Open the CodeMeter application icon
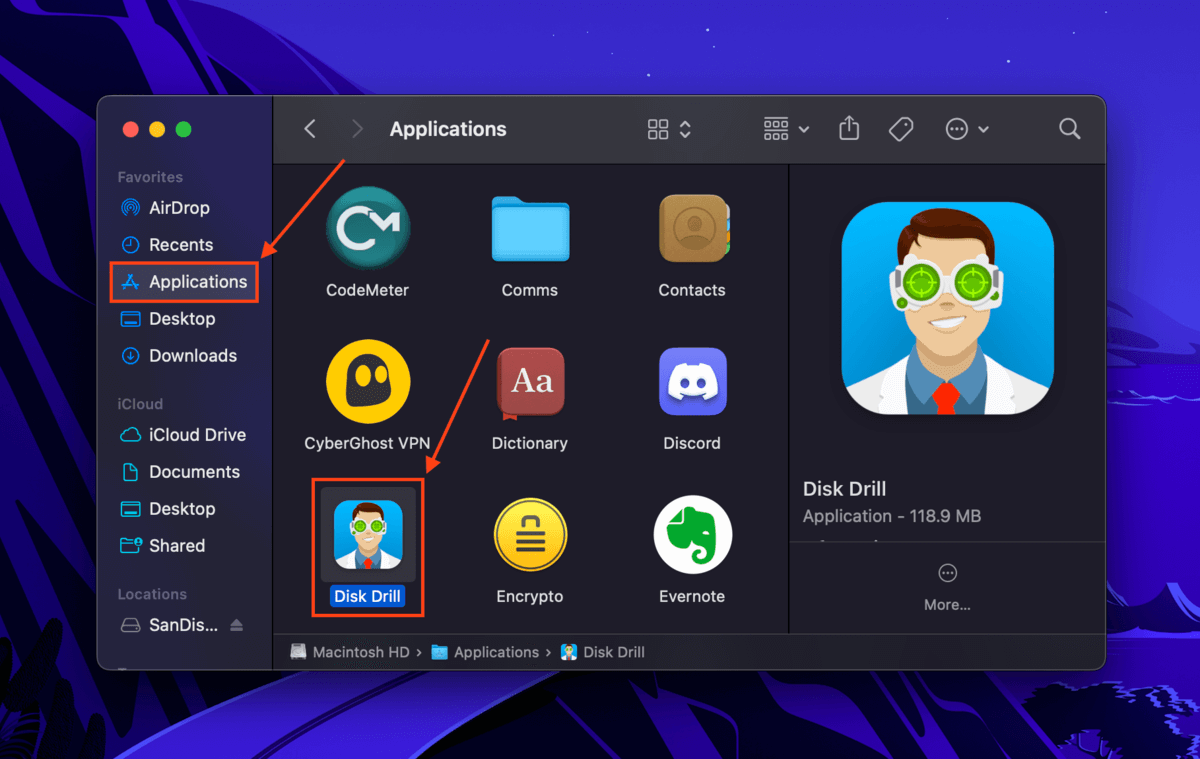The image size is (1200, 759). click(x=367, y=229)
